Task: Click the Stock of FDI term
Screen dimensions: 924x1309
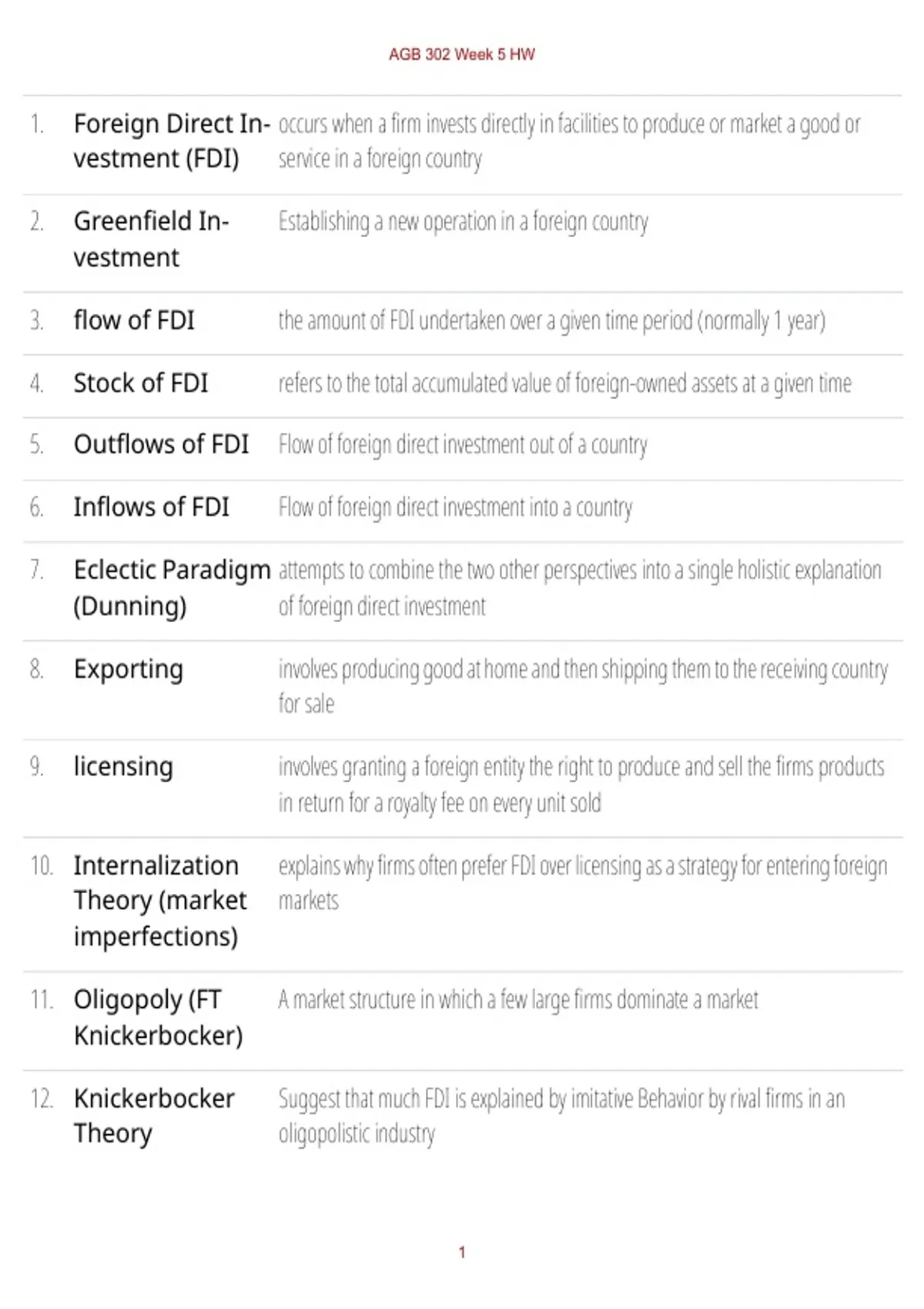Action: tap(141, 383)
